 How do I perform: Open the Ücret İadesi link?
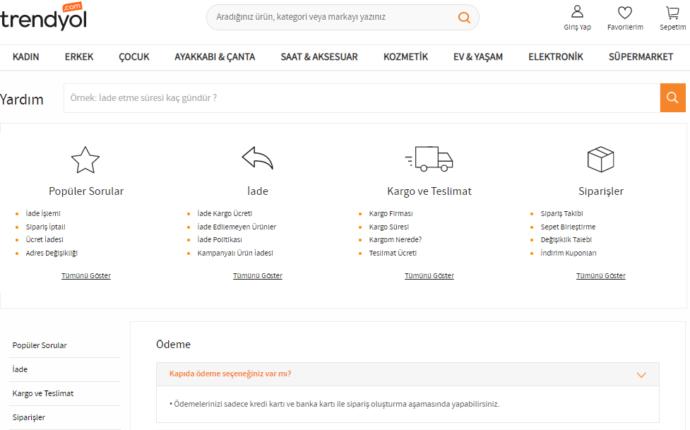coord(44,239)
